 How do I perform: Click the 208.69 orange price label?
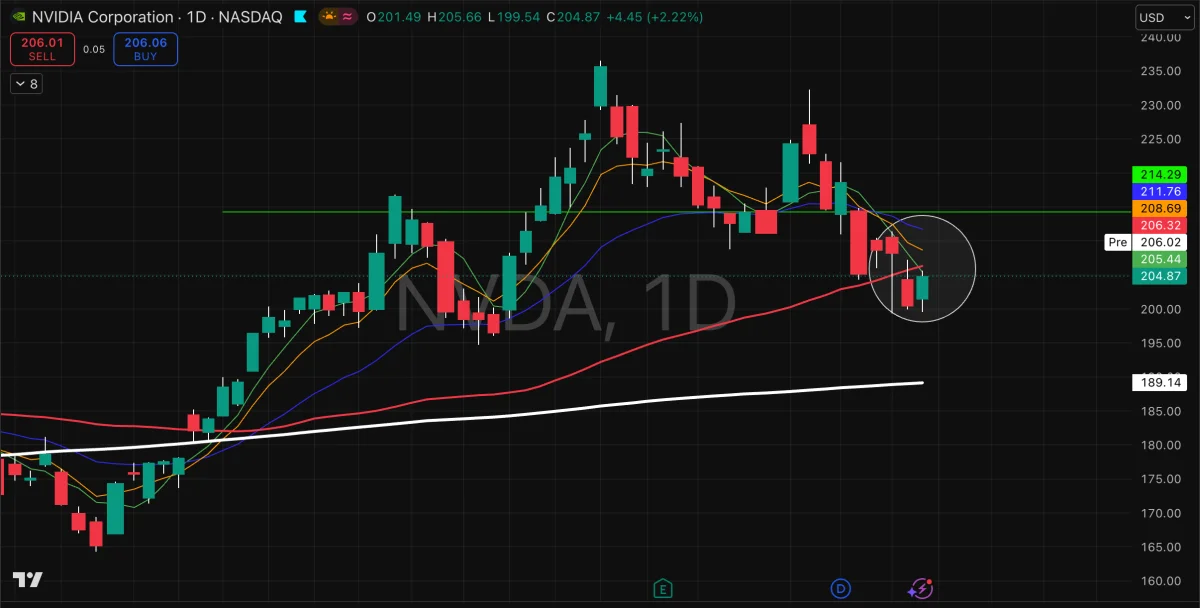pos(1160,208)
